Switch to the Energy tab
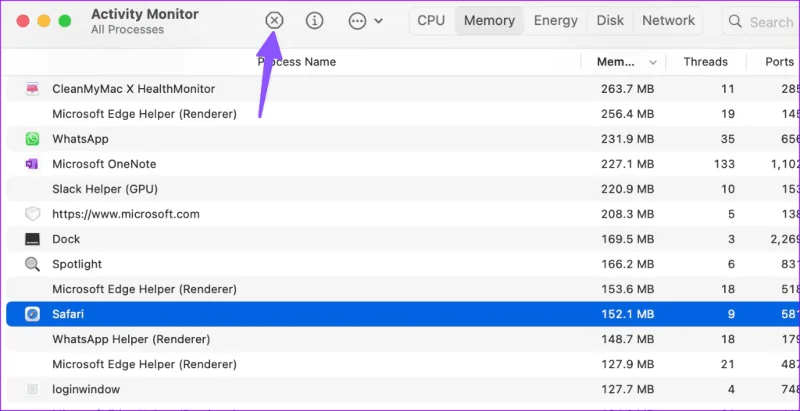Image resolution: width=800 pixels, height=411 pixels. 556,21
